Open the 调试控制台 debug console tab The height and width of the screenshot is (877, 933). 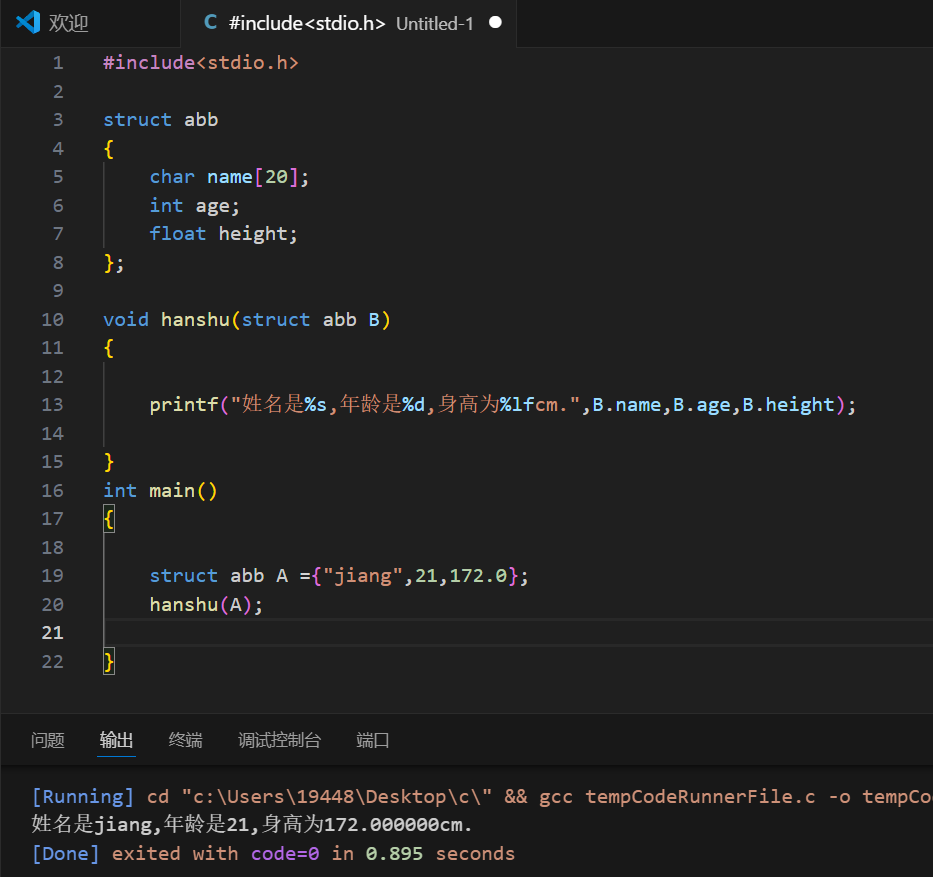279,740
